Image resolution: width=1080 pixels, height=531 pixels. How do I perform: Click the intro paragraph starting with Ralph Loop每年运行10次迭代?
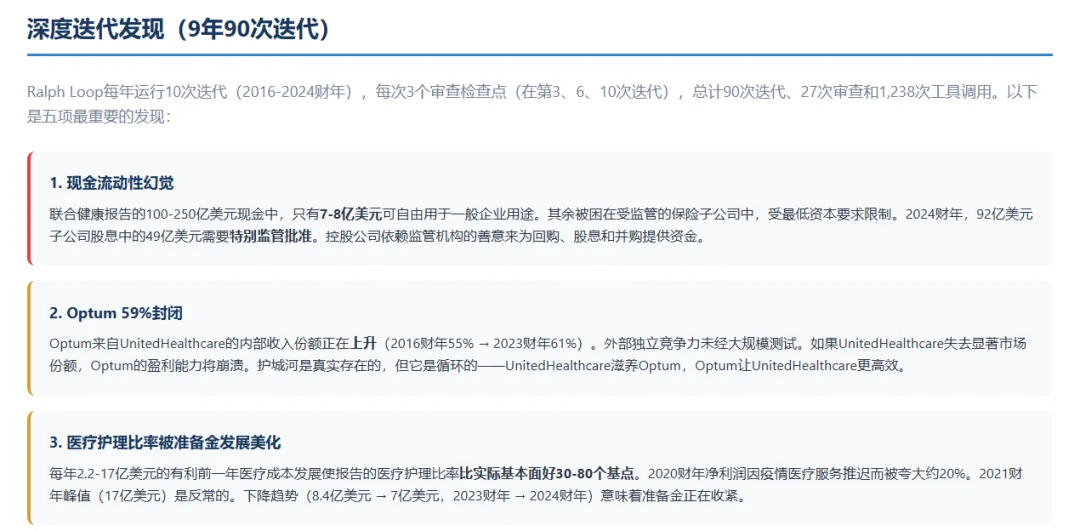pyautogui.click(x=532, y=104)
